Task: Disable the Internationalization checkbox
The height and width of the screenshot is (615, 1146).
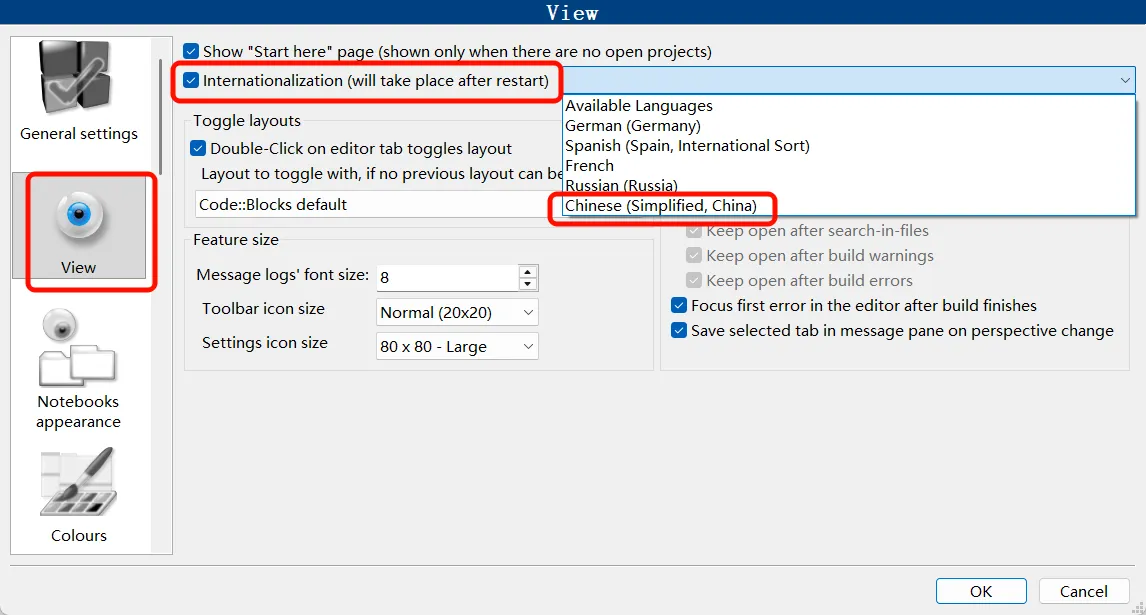Action: click(192, 81)
